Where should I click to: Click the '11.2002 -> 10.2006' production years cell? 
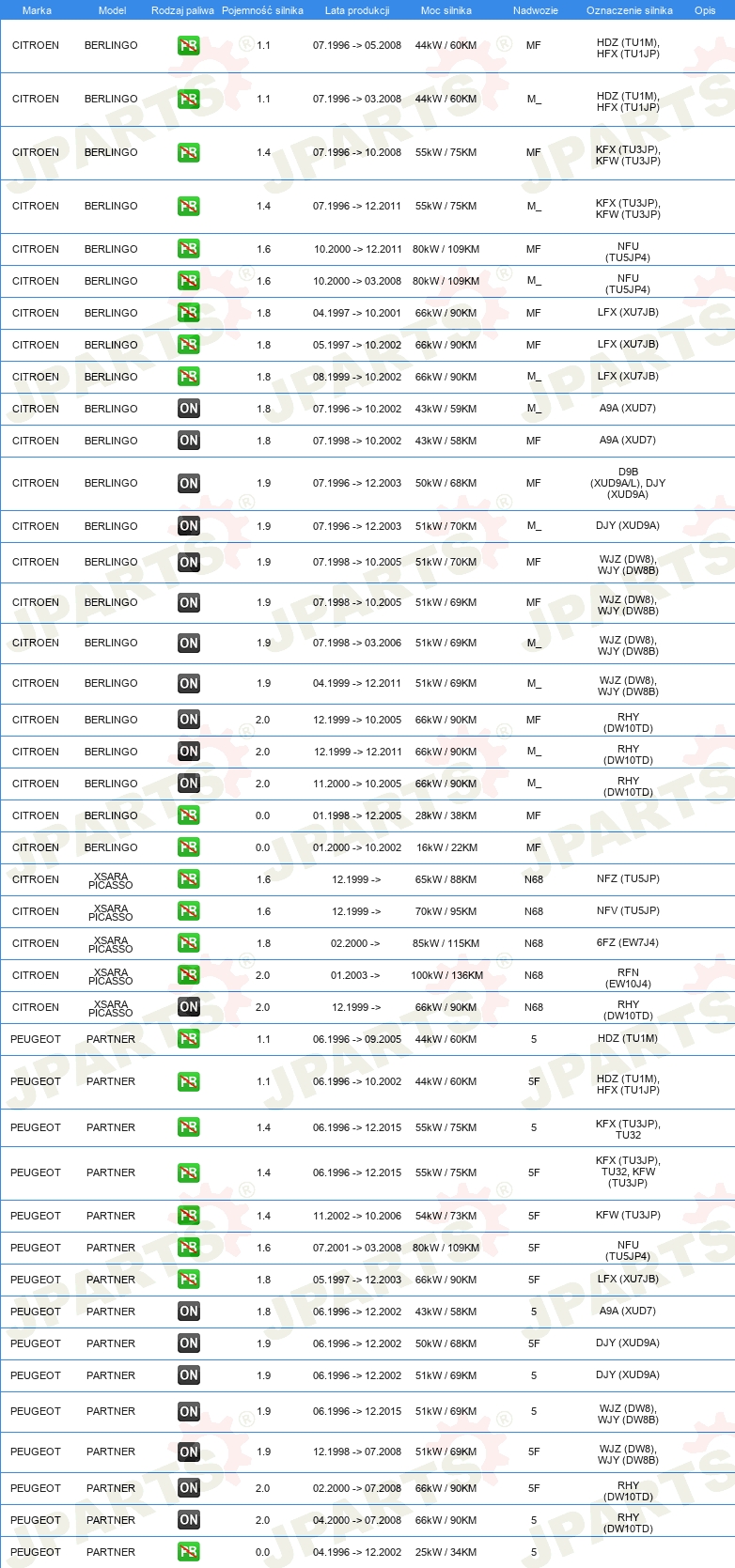pyautogui.click(x=357, y=1216)
